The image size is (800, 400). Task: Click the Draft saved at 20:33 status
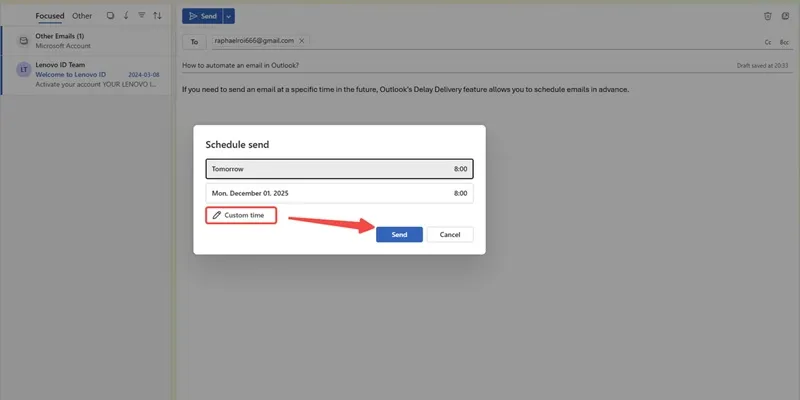click(762, 66)
